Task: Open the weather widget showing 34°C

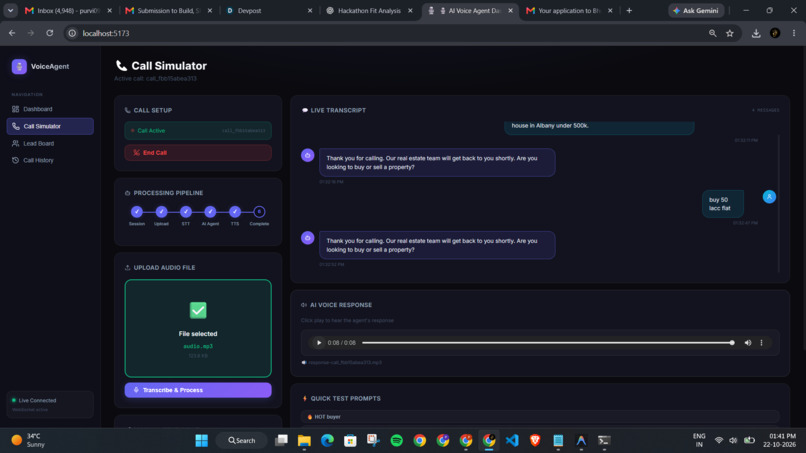Action: [x=29, y=441]
